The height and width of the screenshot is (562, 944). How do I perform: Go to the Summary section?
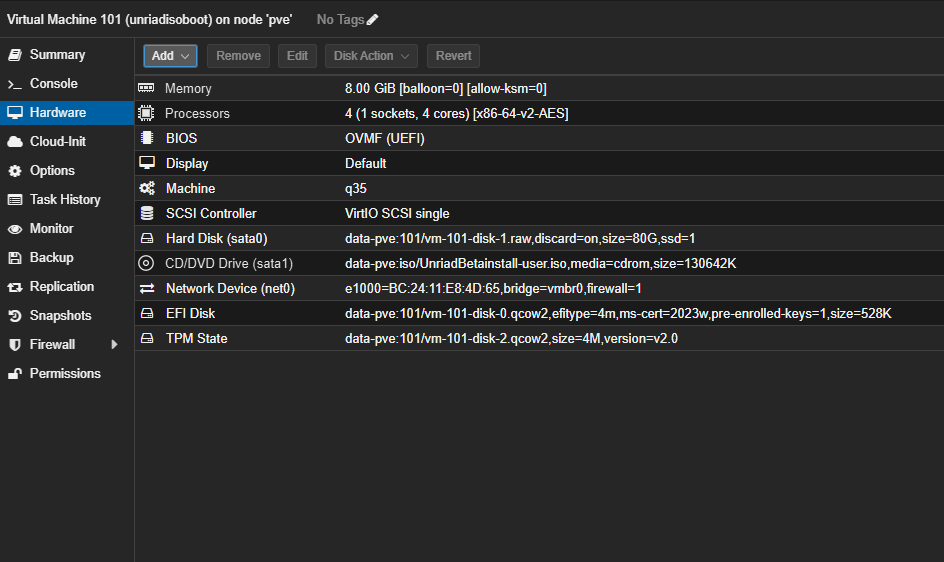57,55
